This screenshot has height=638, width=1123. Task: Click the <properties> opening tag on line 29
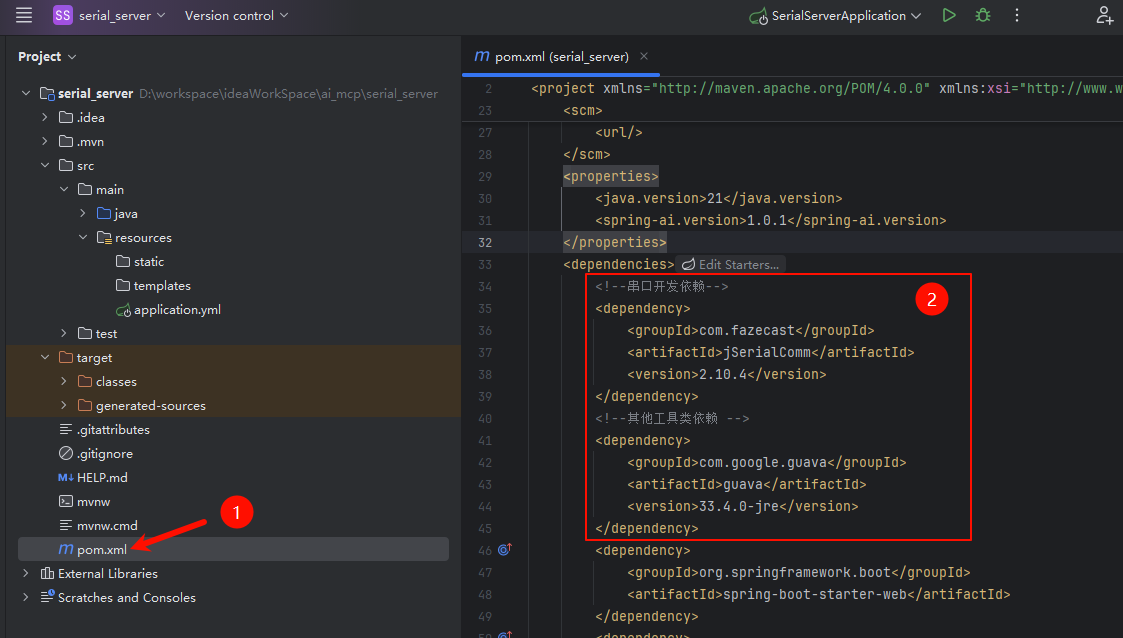(x=611, y=176)
